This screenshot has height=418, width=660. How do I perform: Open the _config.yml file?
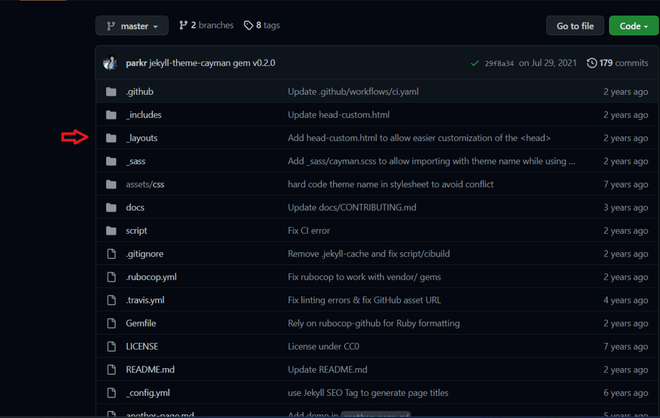(148, 392)
